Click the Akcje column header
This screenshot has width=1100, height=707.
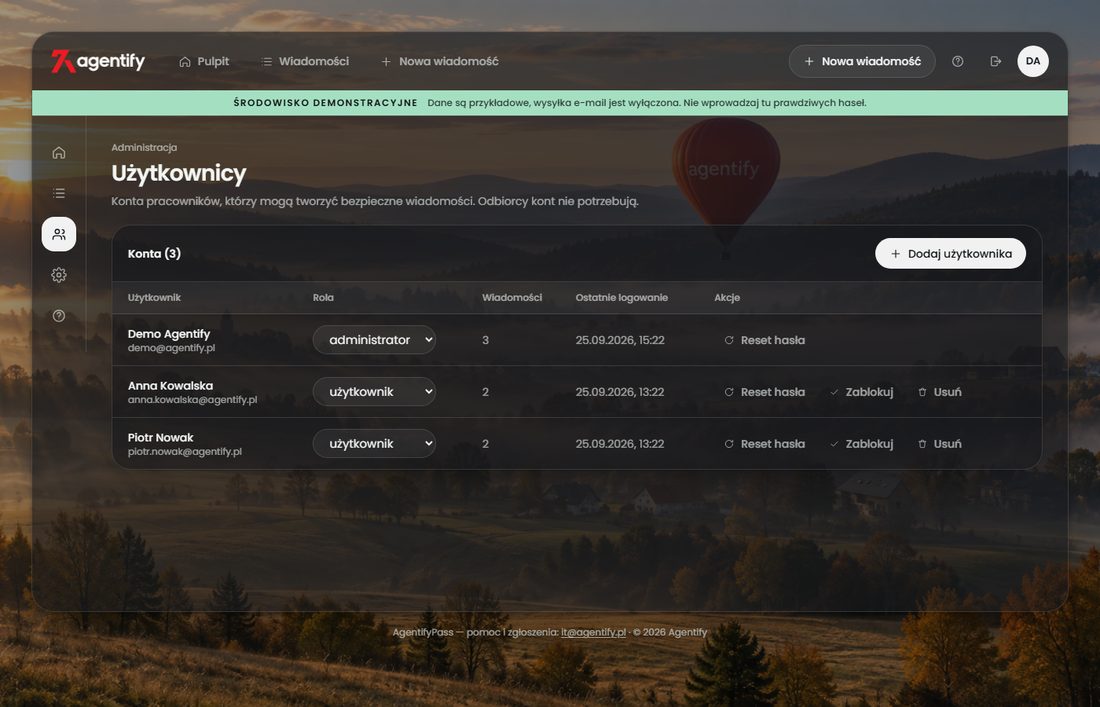[x=727, y=297]
